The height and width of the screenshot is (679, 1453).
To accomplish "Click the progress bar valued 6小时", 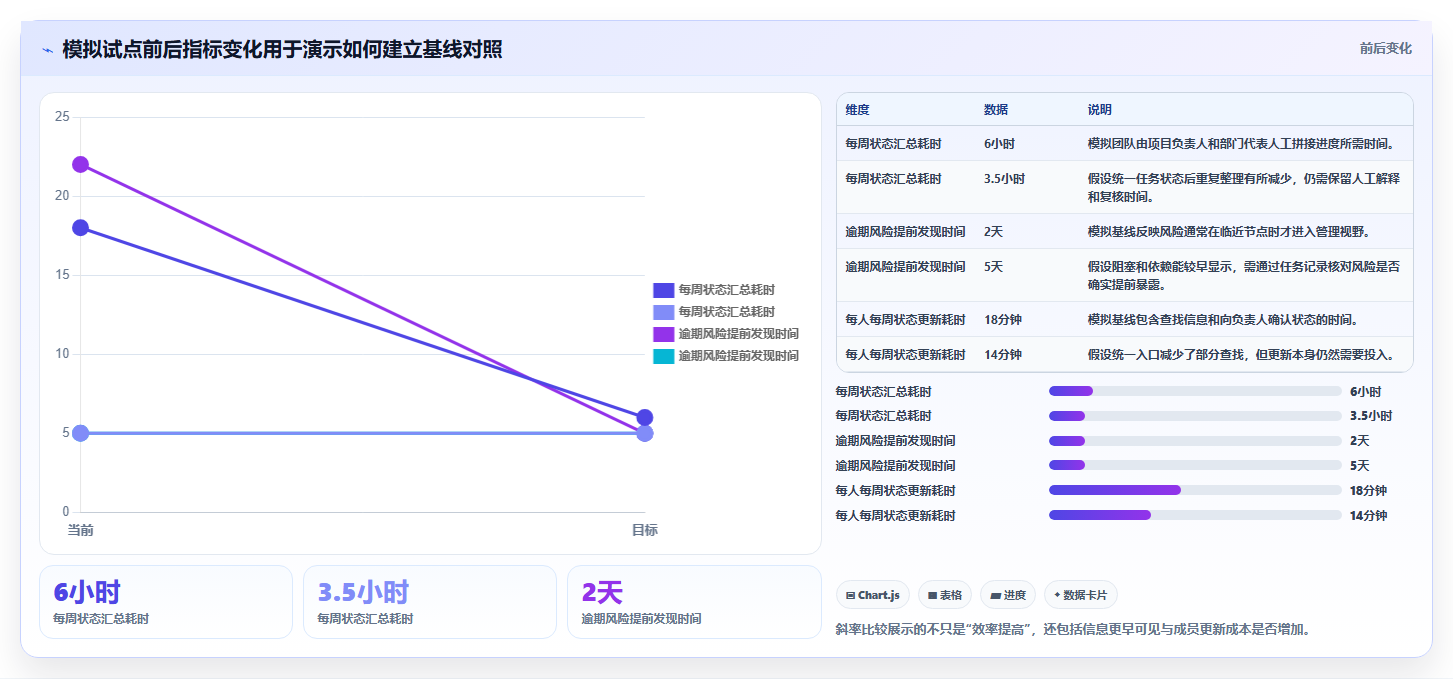I will pos(1195,391).
